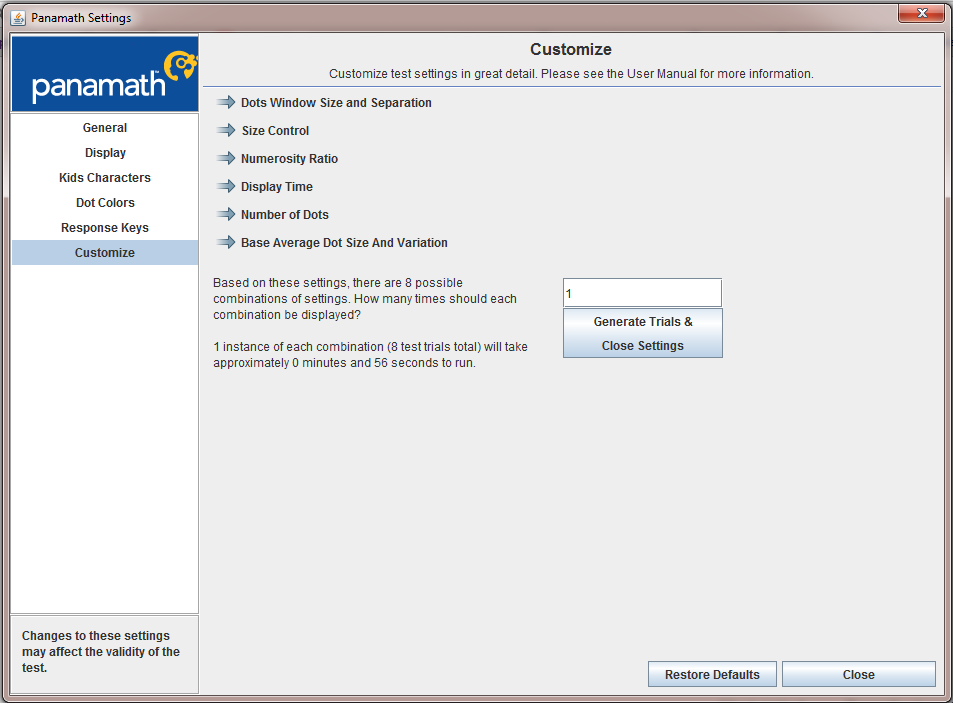Select the Display settings tab

(x=105, y=153)
